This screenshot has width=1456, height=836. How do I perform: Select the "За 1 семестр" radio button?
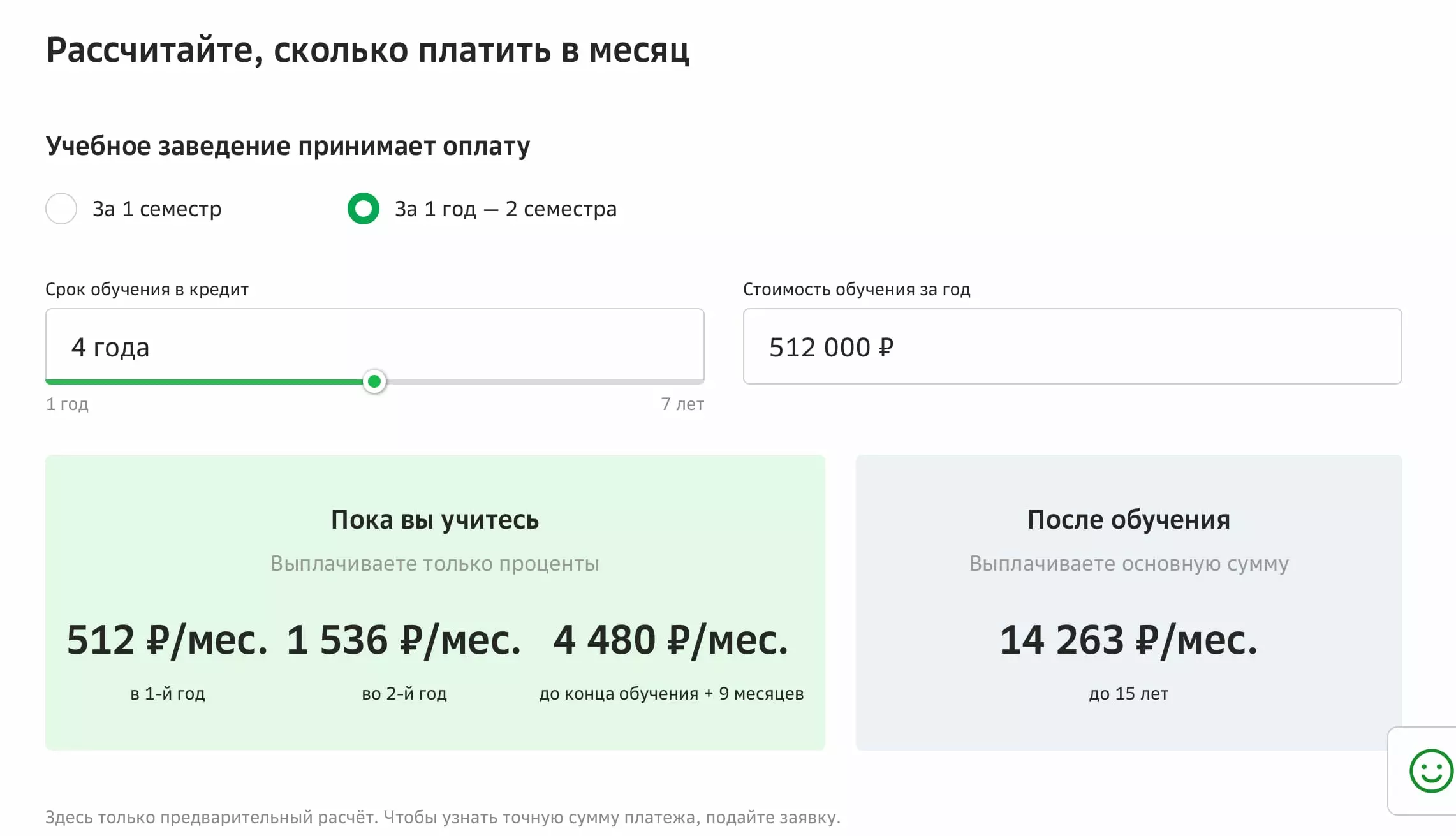point(61,209)
